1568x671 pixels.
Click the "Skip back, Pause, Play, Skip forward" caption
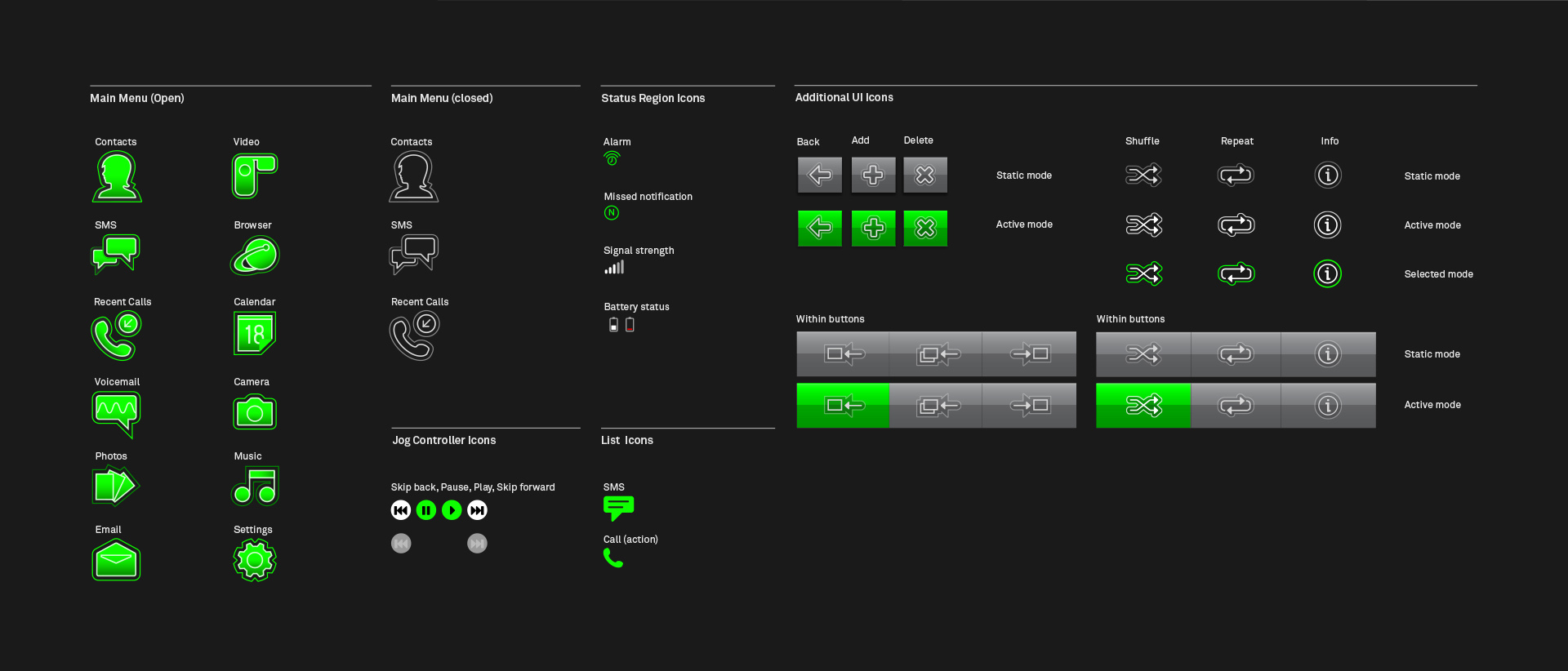473,487
